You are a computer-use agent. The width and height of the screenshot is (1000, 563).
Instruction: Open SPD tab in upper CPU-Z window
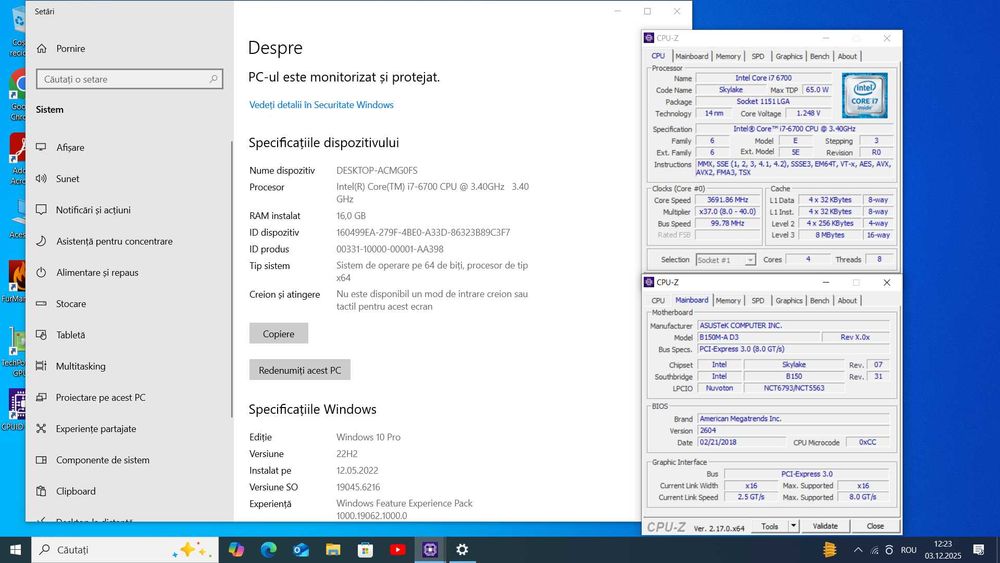(x=758, y=56)
